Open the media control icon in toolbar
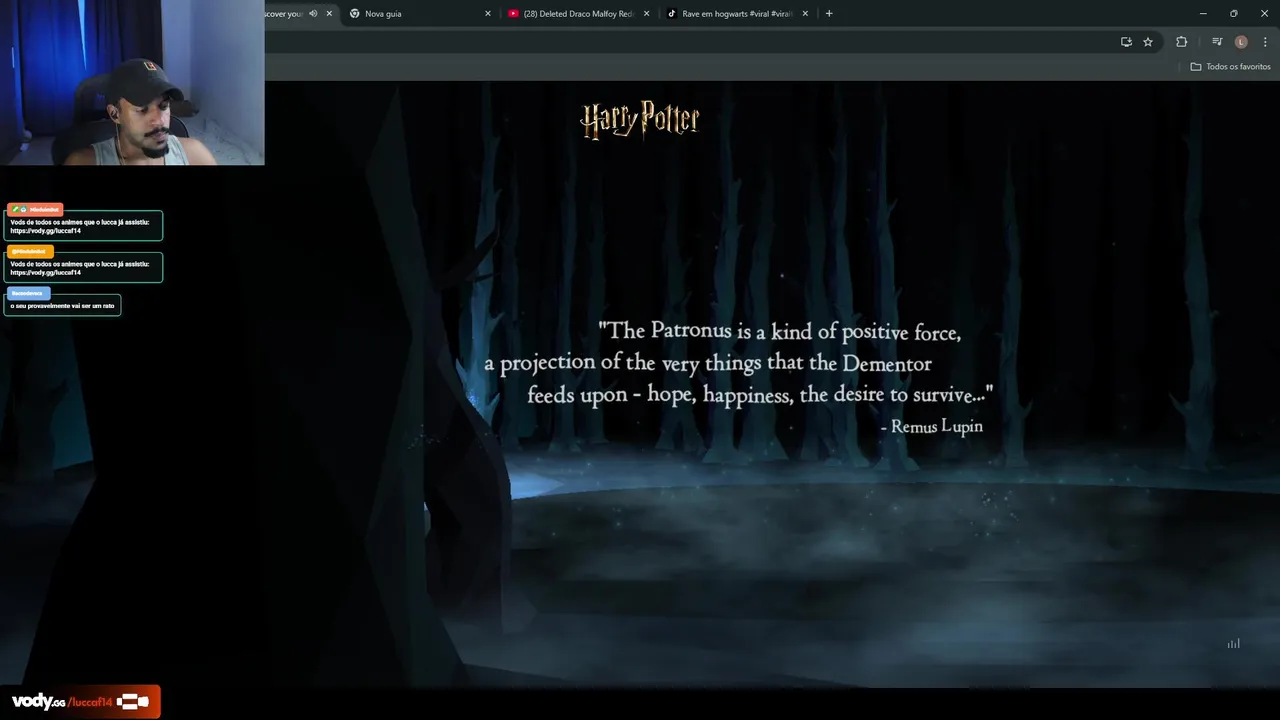1280x720 pixels. pos(1217,42)
